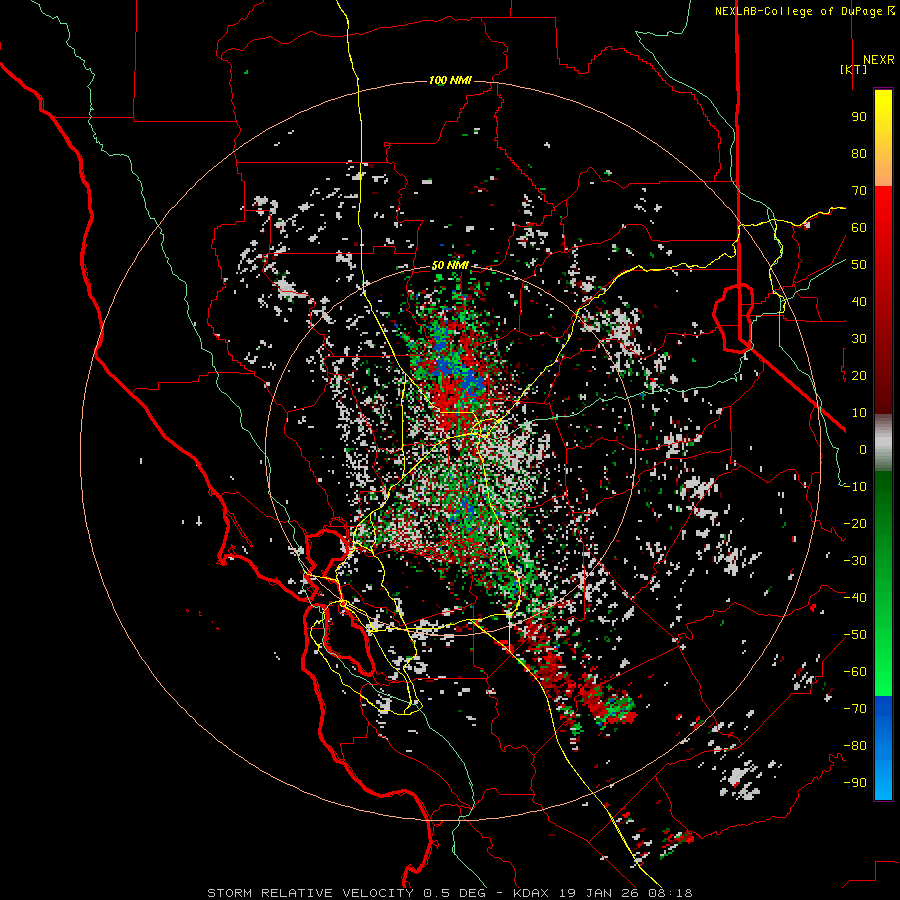
Task: Click the -70 value on the velocity scale
Action: [855, 709]
